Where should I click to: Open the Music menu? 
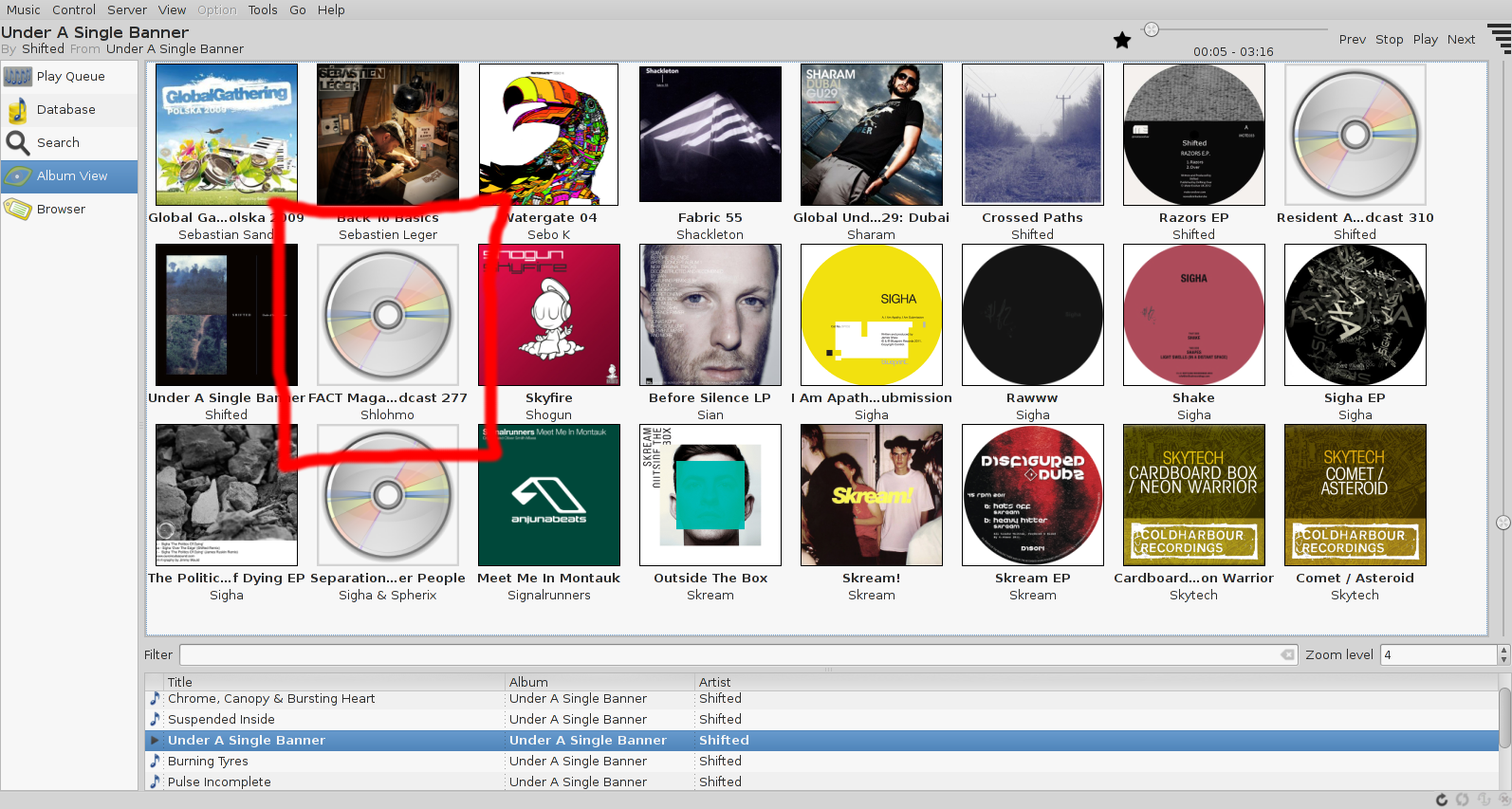24,9
